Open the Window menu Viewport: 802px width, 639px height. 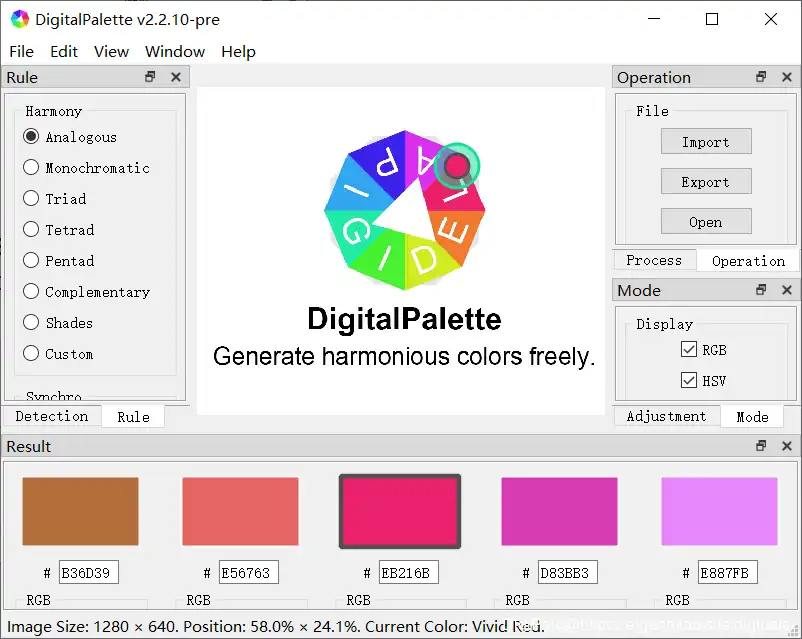pyautogui.click(x=174, y=51)
